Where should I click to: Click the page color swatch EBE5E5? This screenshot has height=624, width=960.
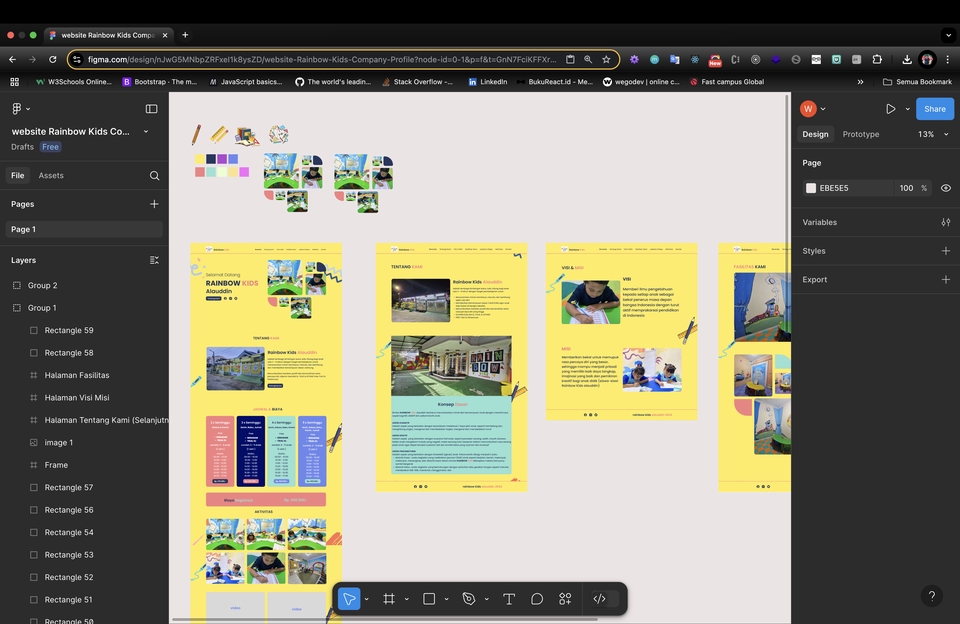[x=811, y=188]
